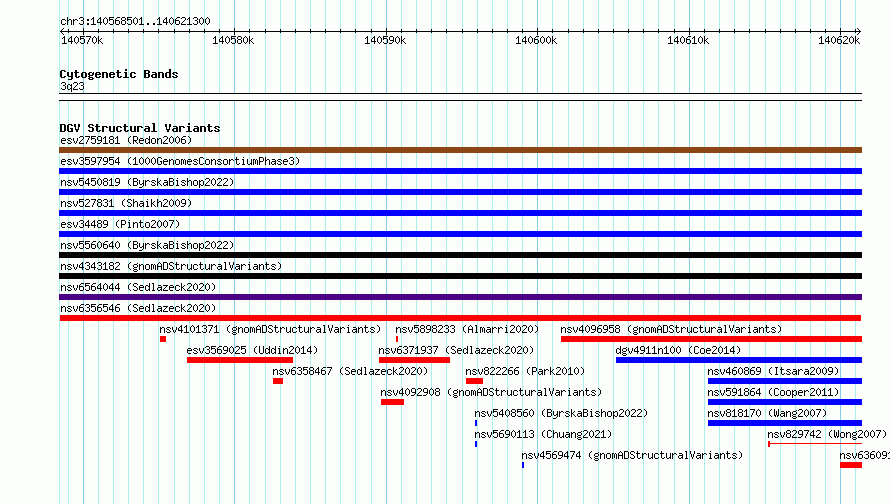Select the brown esv2759181 variant bar
The image size is (890, 504).
pos(460,150)
